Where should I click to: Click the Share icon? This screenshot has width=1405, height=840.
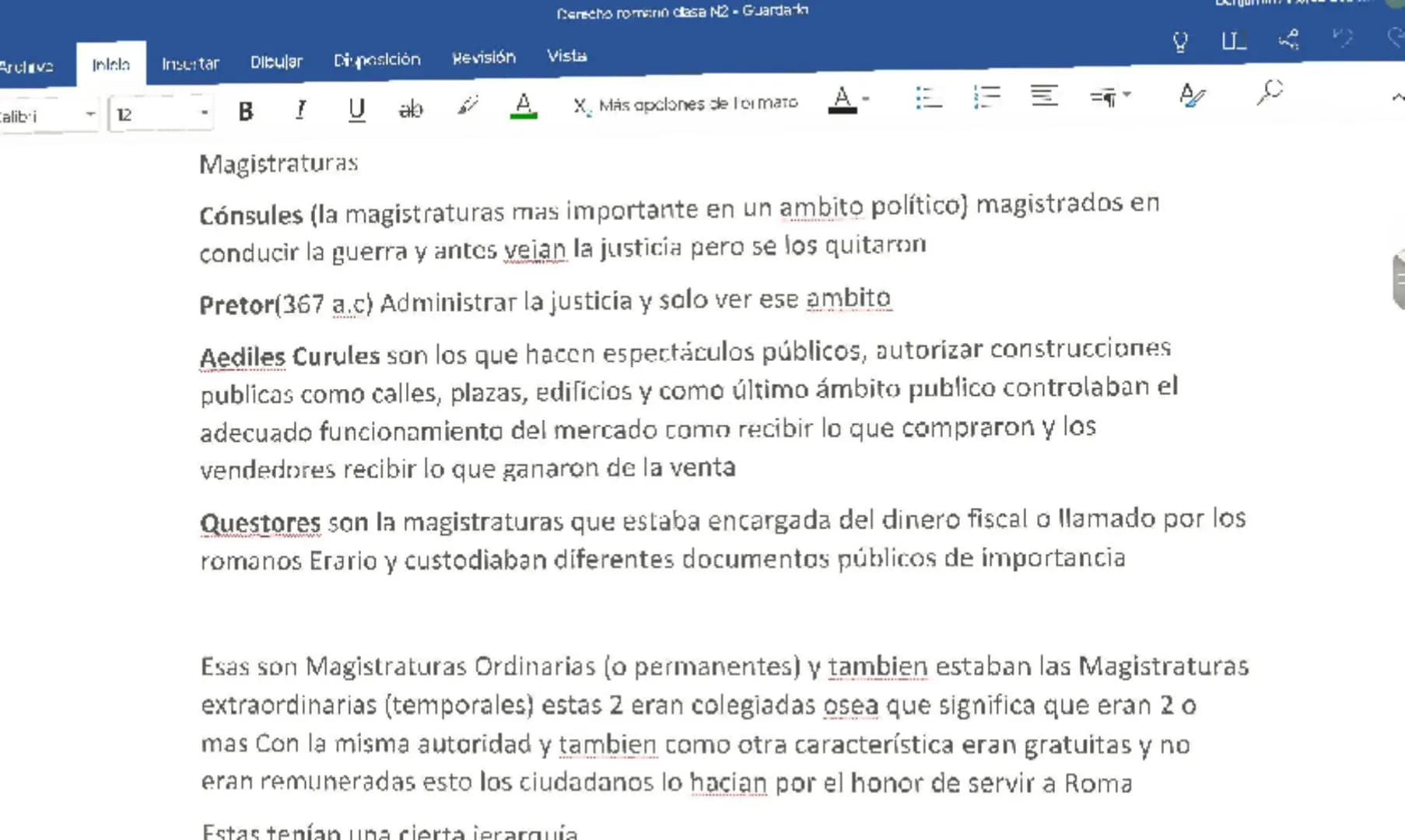(1289, 38)
